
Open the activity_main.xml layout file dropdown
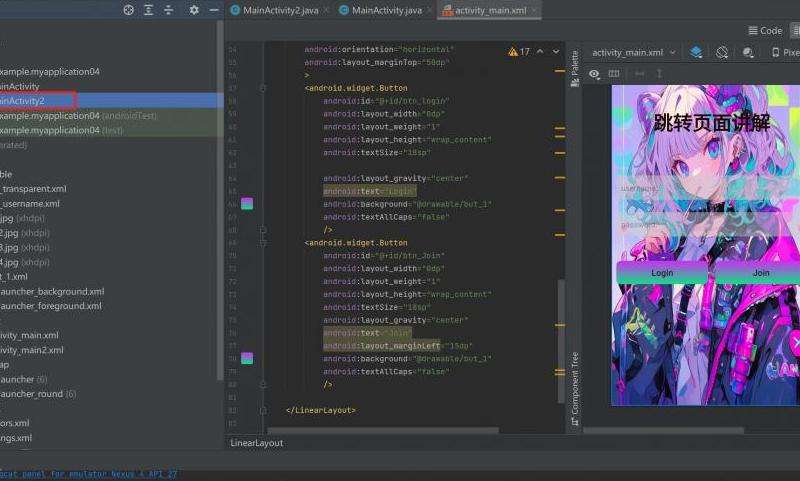point(633,52)
